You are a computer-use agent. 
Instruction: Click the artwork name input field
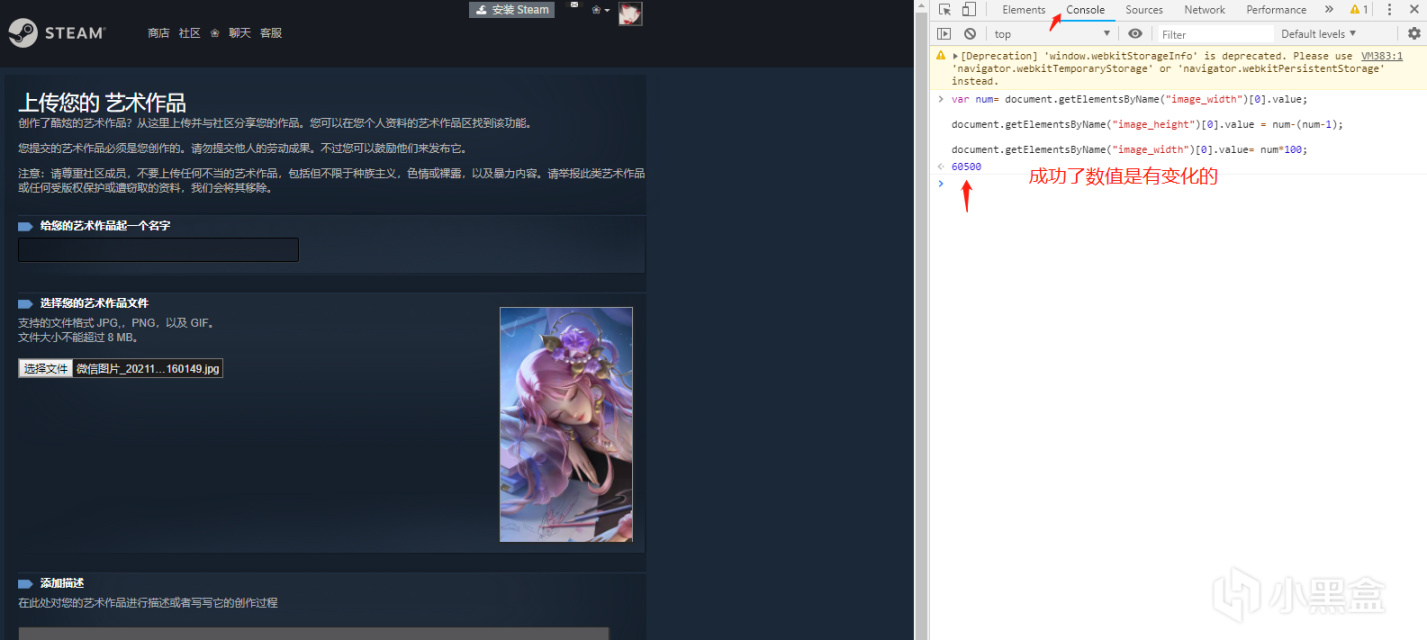pos(157,250)
